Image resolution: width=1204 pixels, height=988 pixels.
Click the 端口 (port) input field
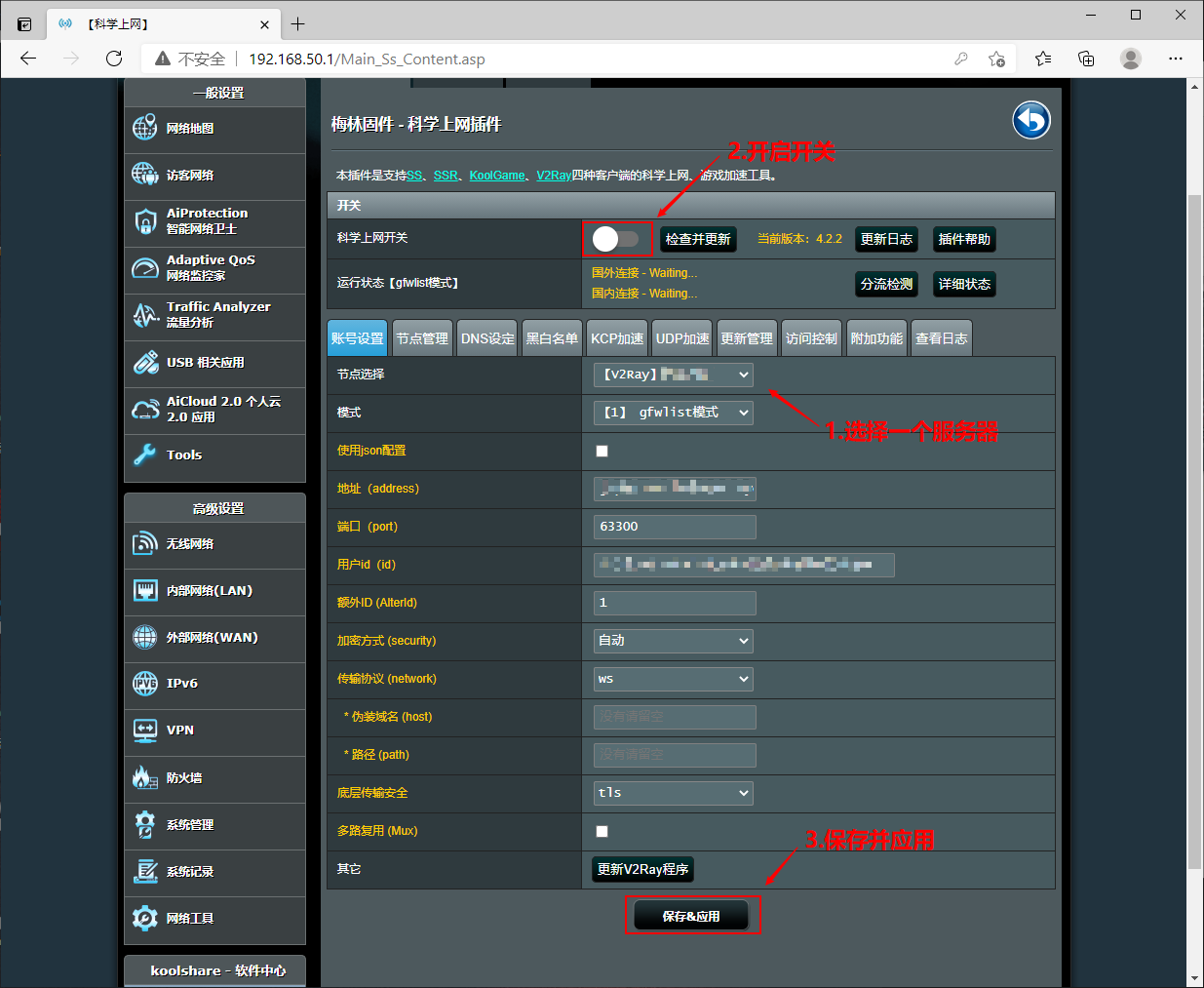675,527
